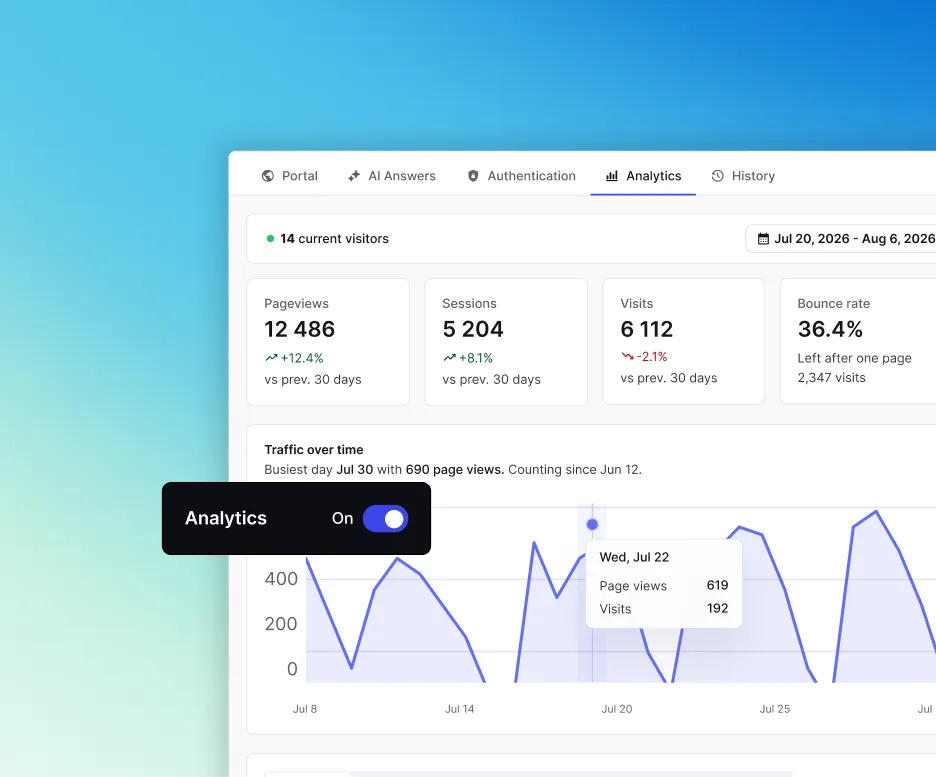Click the +8.1% change value
This screenshot has height=777, width=936.
click(x=476, y=358)
